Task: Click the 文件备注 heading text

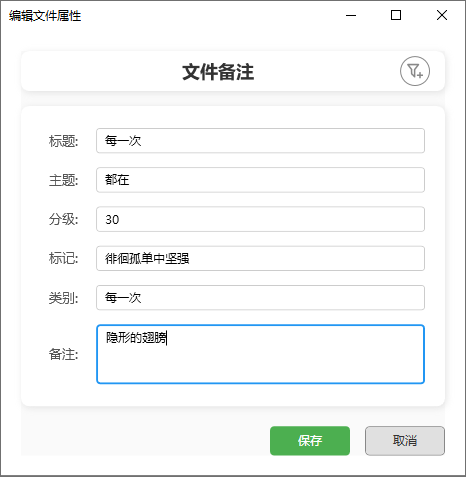Action: pos(218,72)
